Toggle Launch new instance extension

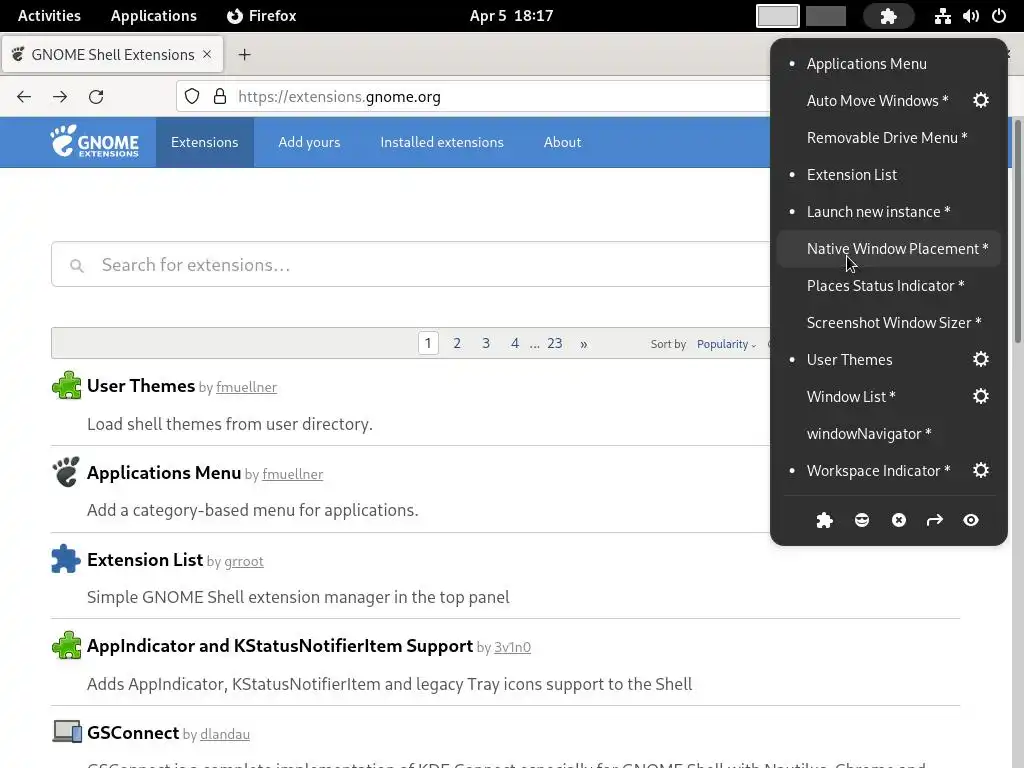pyautogui.click(x=889, y=212)
